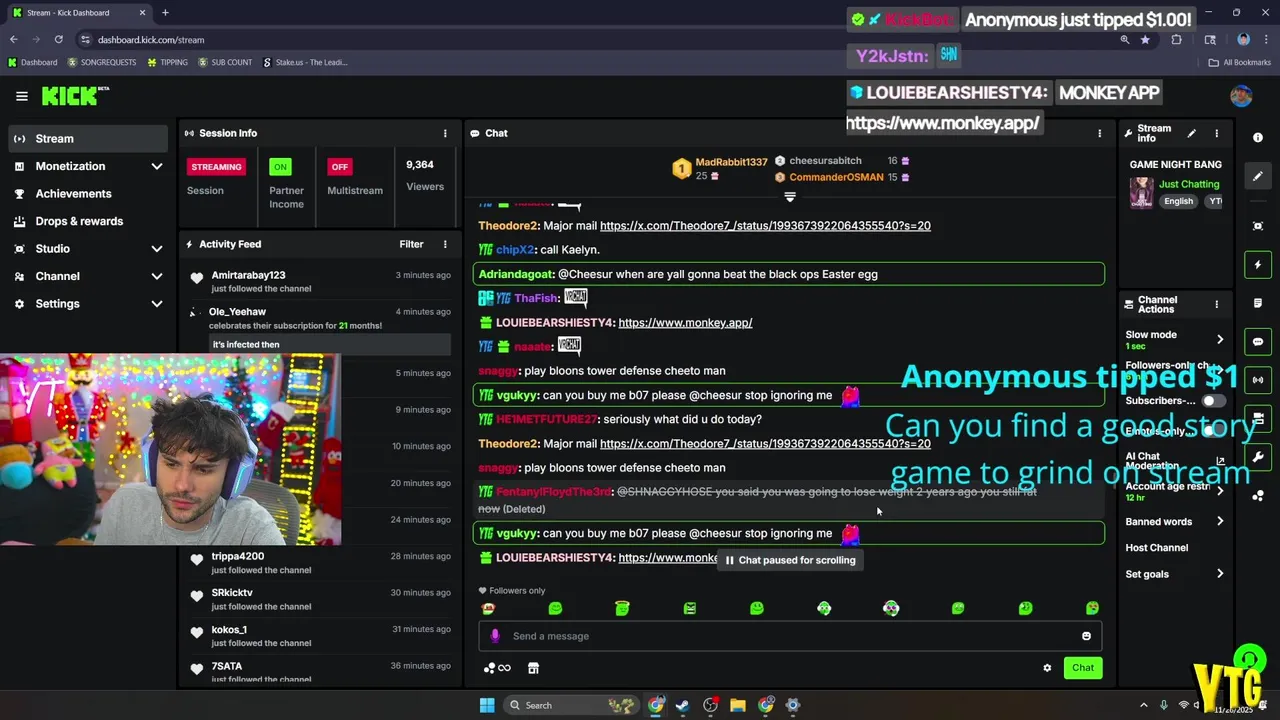Click the shop storefront icon below the message box
1280x720 pixels.
coord(533,668)
